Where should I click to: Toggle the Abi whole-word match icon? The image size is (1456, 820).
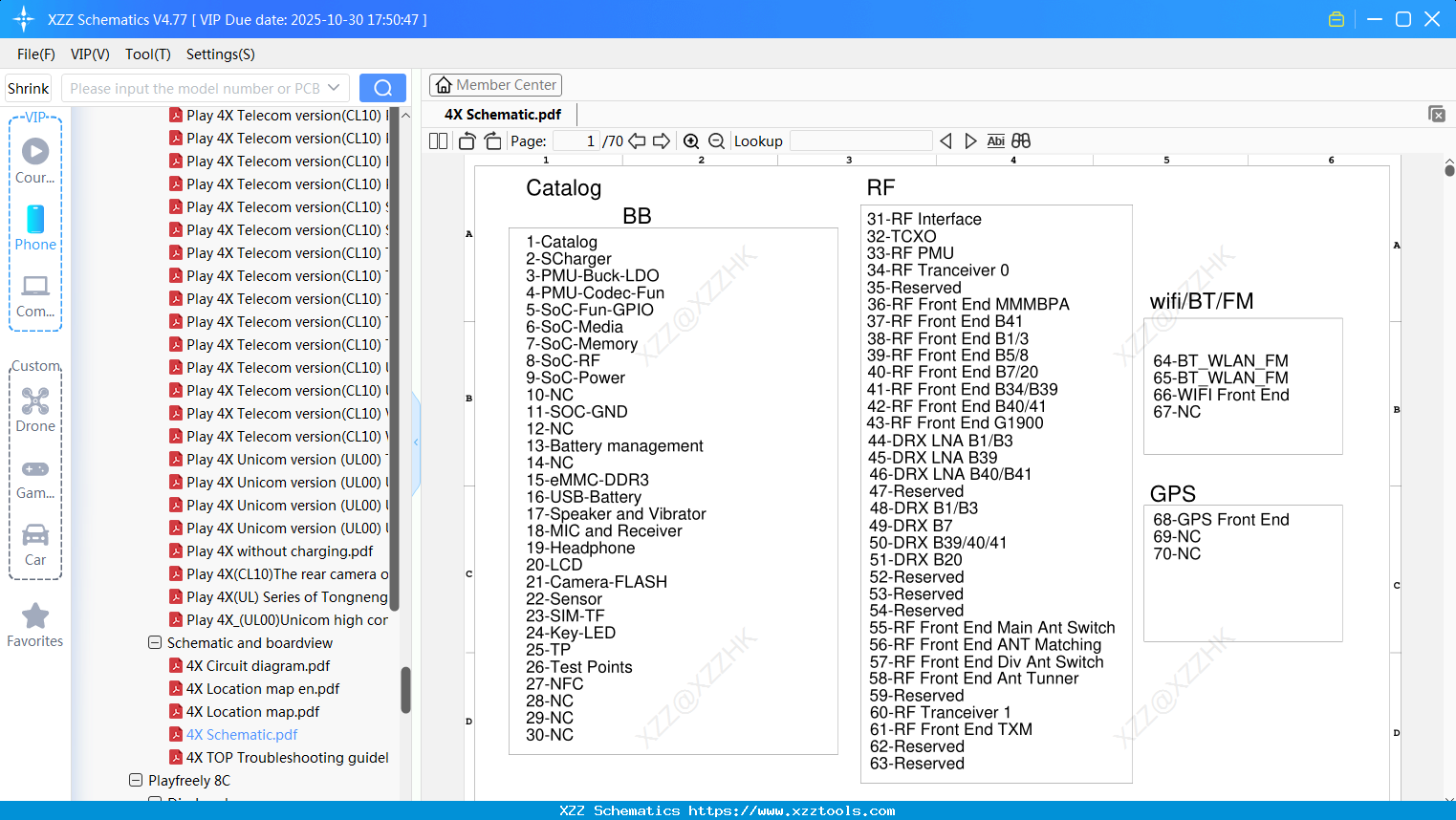point(995,140)
